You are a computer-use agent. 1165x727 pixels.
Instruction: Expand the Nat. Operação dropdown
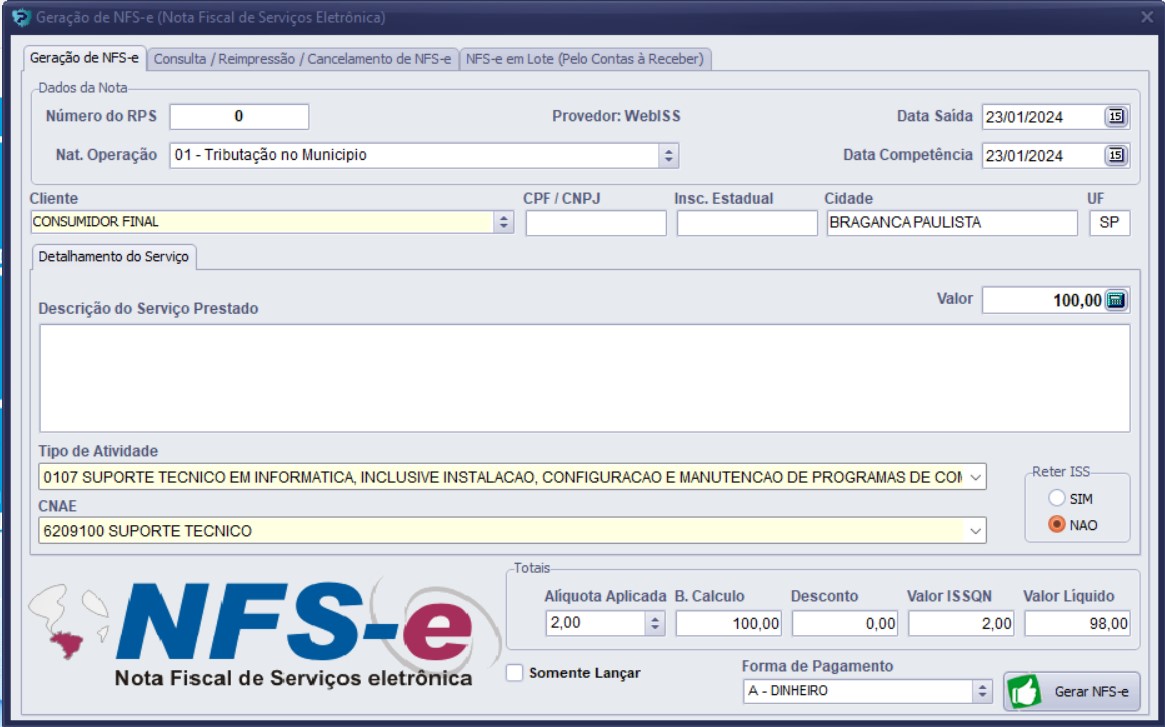point(669,156)
